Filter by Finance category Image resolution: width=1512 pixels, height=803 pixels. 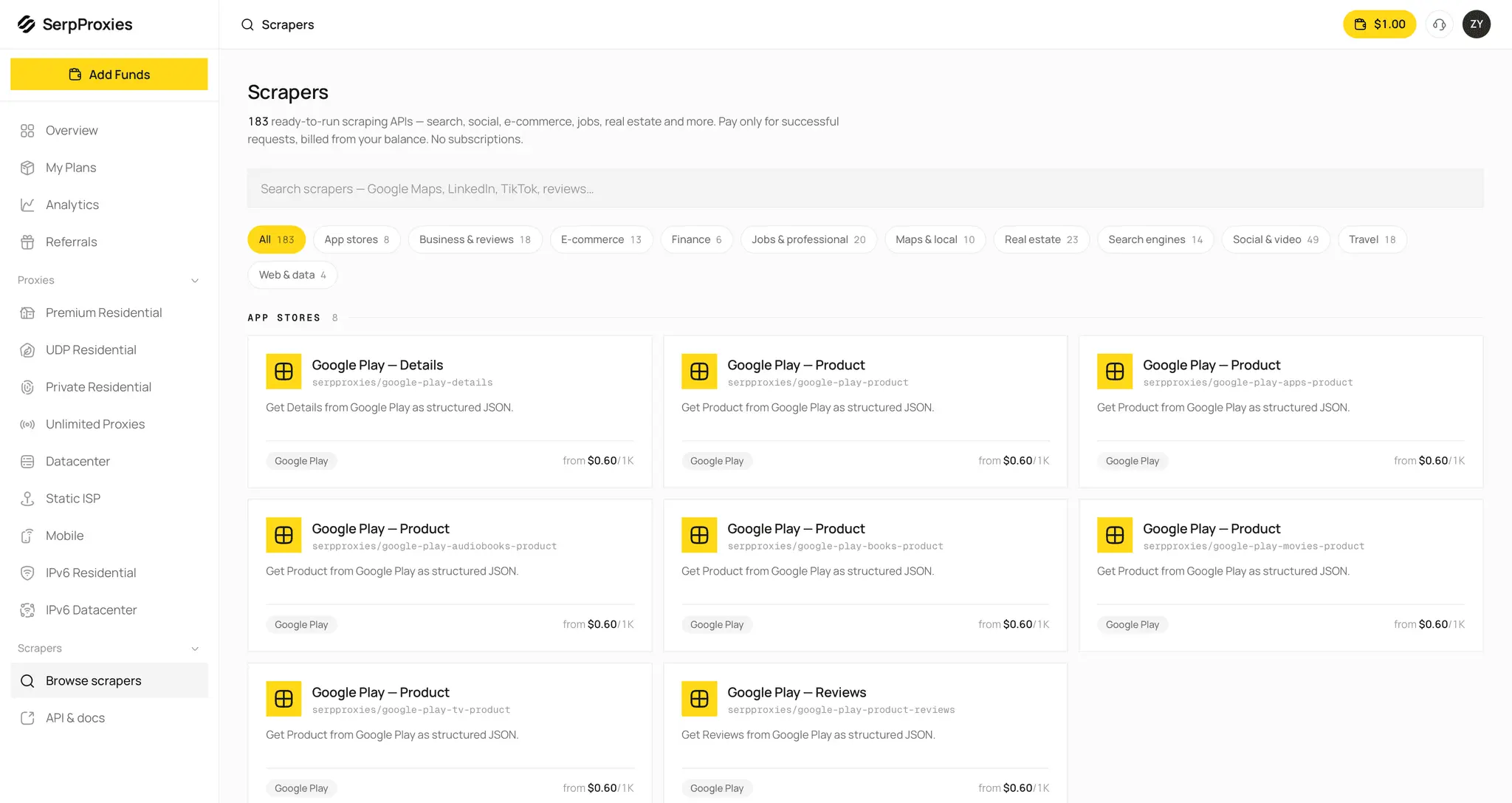(696, 239)
